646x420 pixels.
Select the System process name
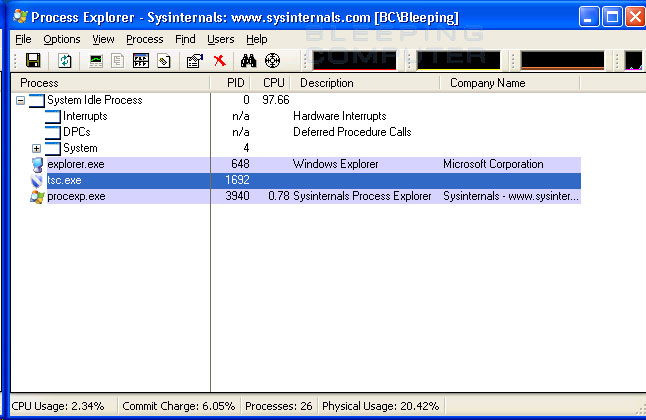point(80,148)
